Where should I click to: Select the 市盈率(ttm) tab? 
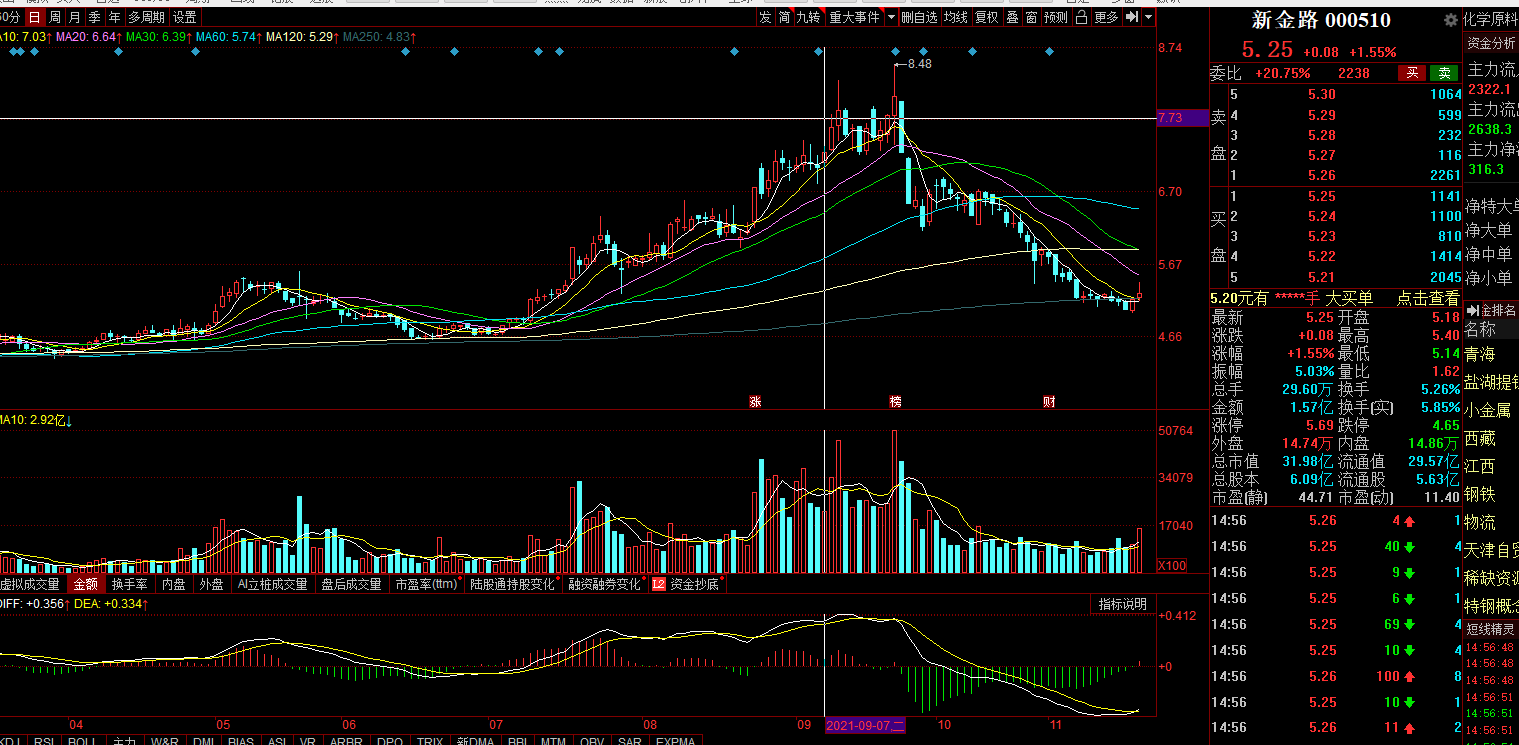click(427, 584)
